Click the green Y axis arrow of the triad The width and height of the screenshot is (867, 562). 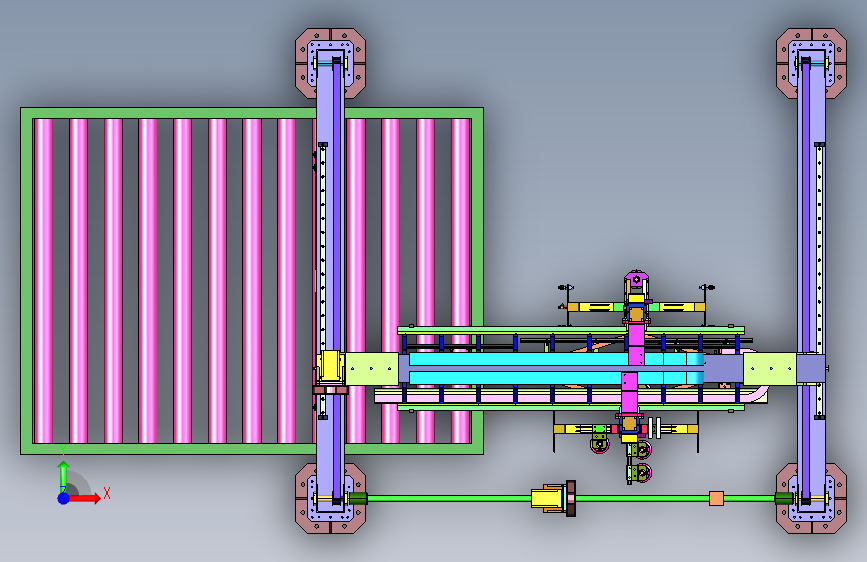click(x=63, y=475)
